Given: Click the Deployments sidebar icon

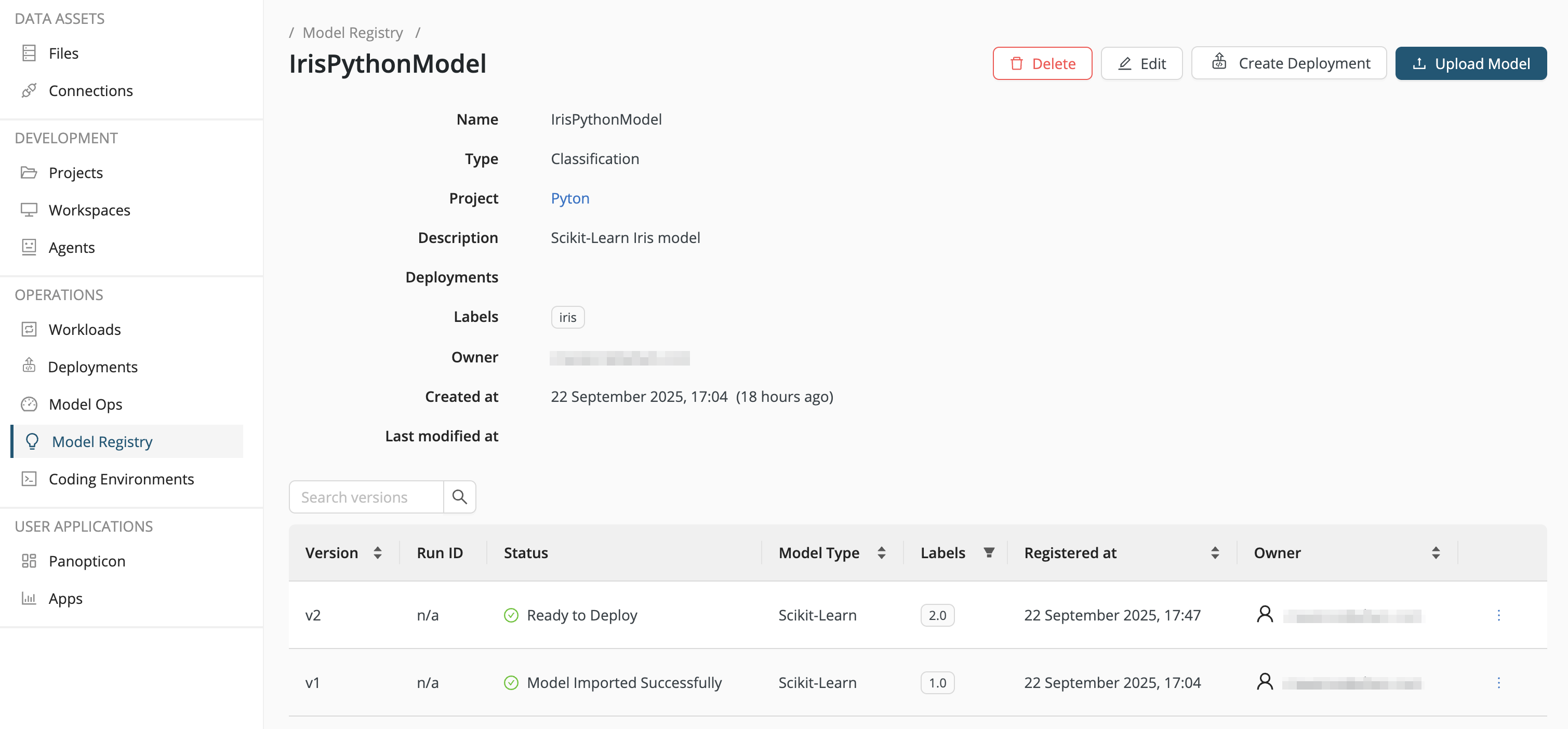Looking at the screenshot, I should point(29,366).
